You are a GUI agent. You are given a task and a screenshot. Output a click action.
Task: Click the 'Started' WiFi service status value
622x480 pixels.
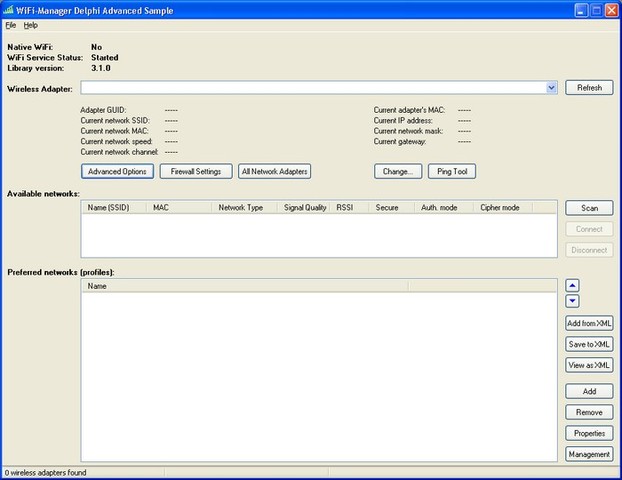pos(105,58)
